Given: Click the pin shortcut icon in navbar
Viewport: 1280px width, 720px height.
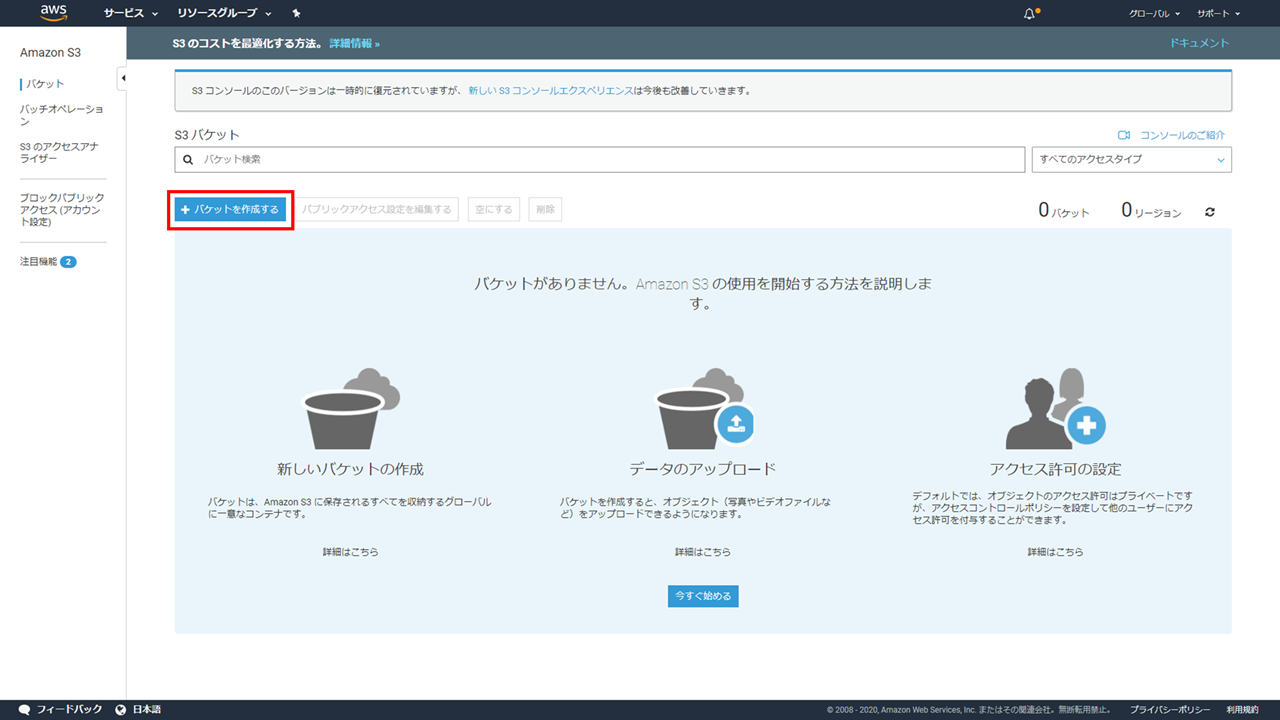Looking at the screenshot, I should (x=296, y=14).
